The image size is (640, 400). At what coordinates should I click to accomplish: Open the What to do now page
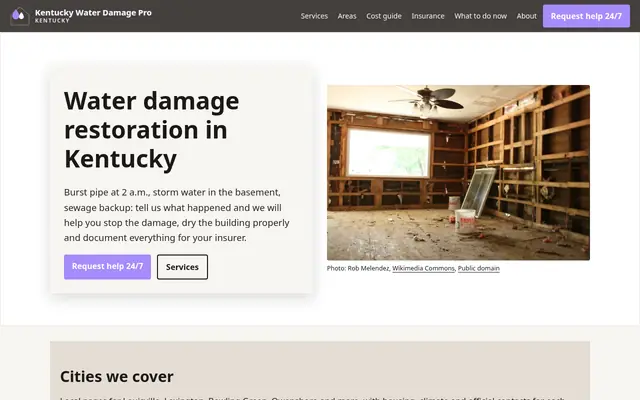tap(480, 16)
